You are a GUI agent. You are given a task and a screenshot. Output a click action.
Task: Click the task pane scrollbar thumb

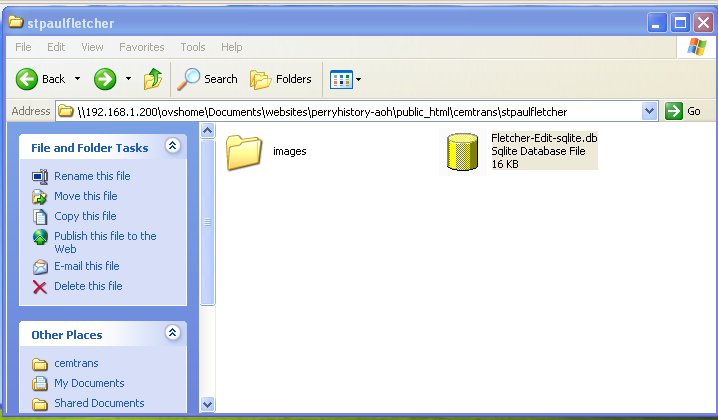coord(207,222)
